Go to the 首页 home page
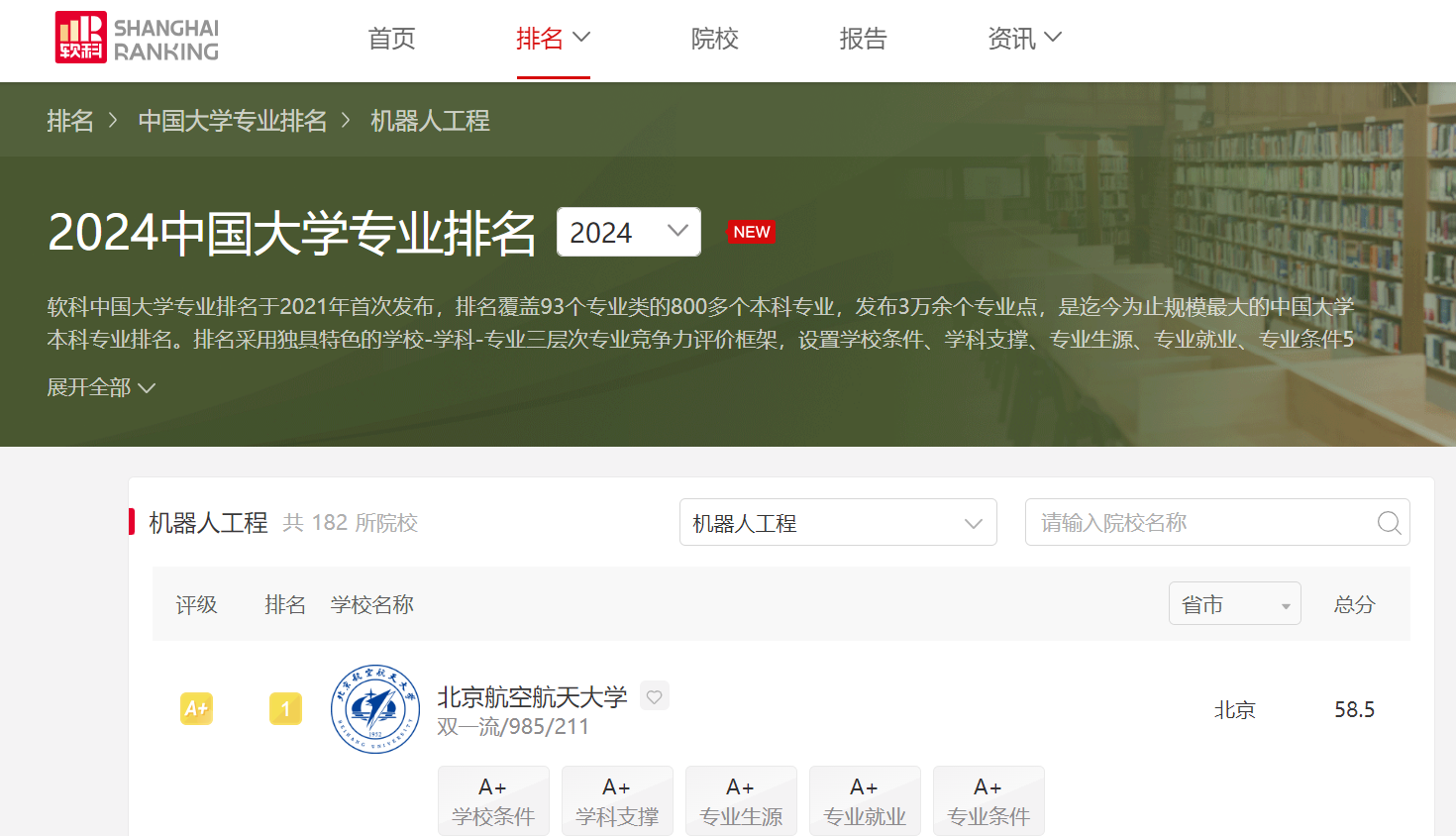Image resolution: width=1456 pixels, height=836 pixels. tap(391, 39)
